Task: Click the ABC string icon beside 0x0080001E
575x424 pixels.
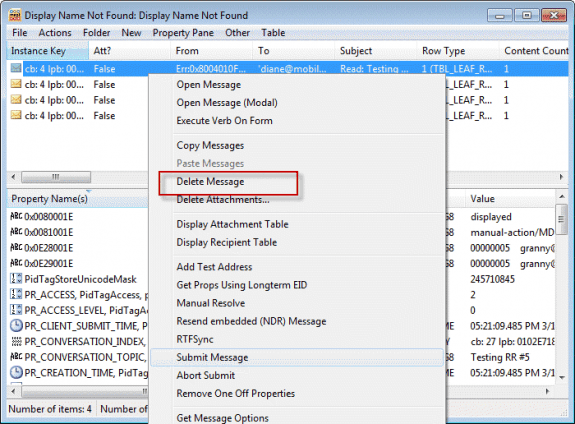Action: [16, 216]
